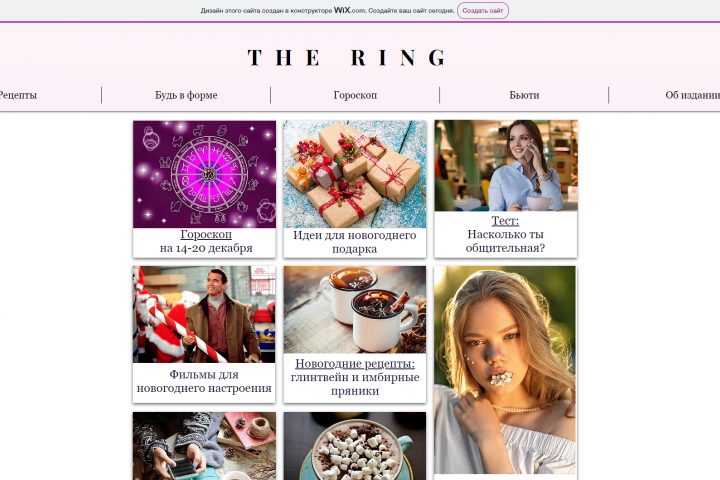
Task: Open the Santa movie scene image
Action: point(204,314)
